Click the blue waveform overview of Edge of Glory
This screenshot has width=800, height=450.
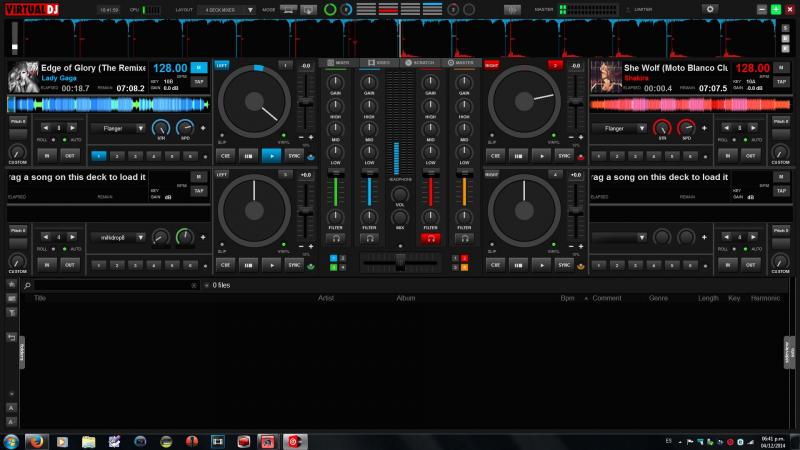pos(108,105)
